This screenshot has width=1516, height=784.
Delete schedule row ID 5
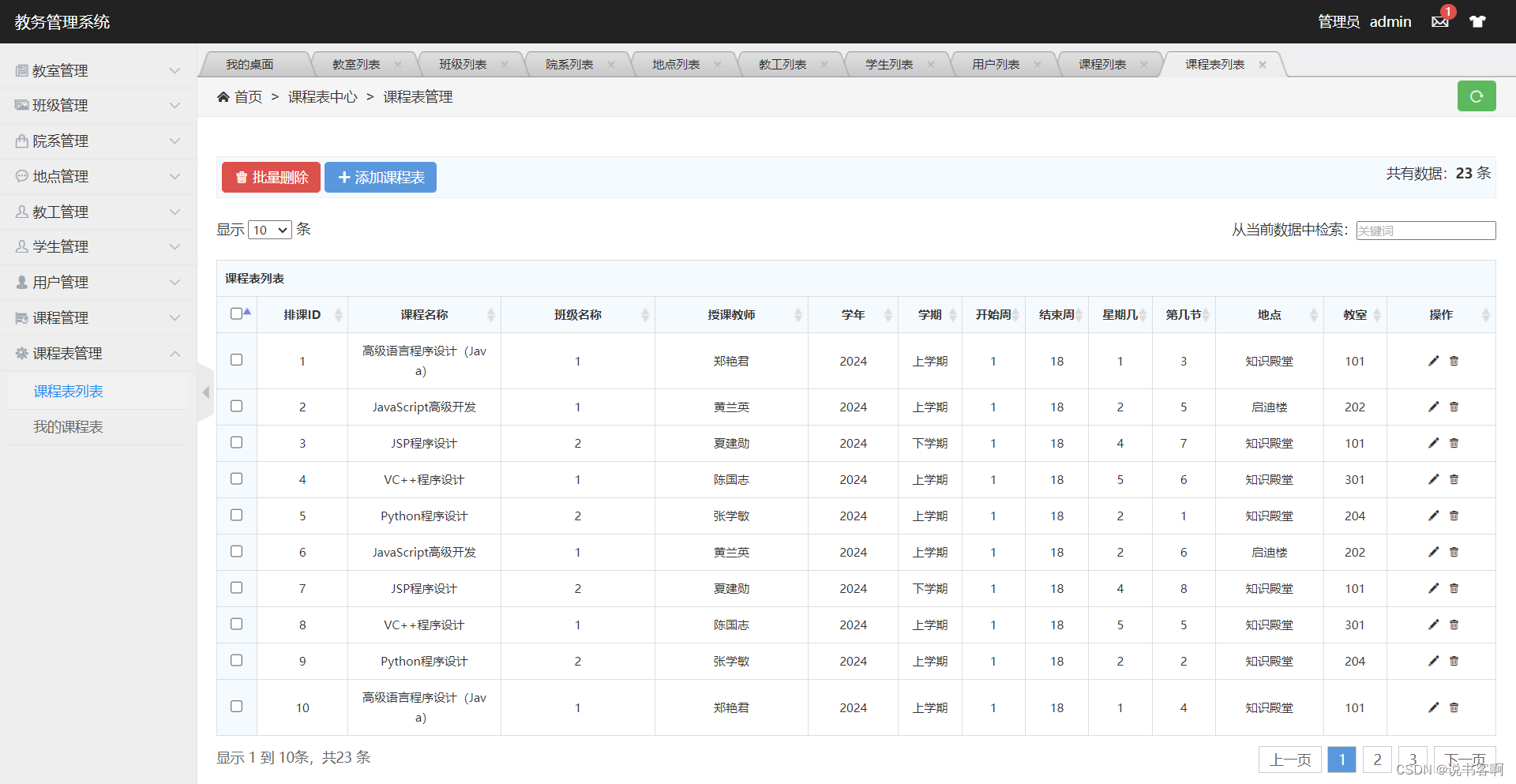[x=1454, y=516]
